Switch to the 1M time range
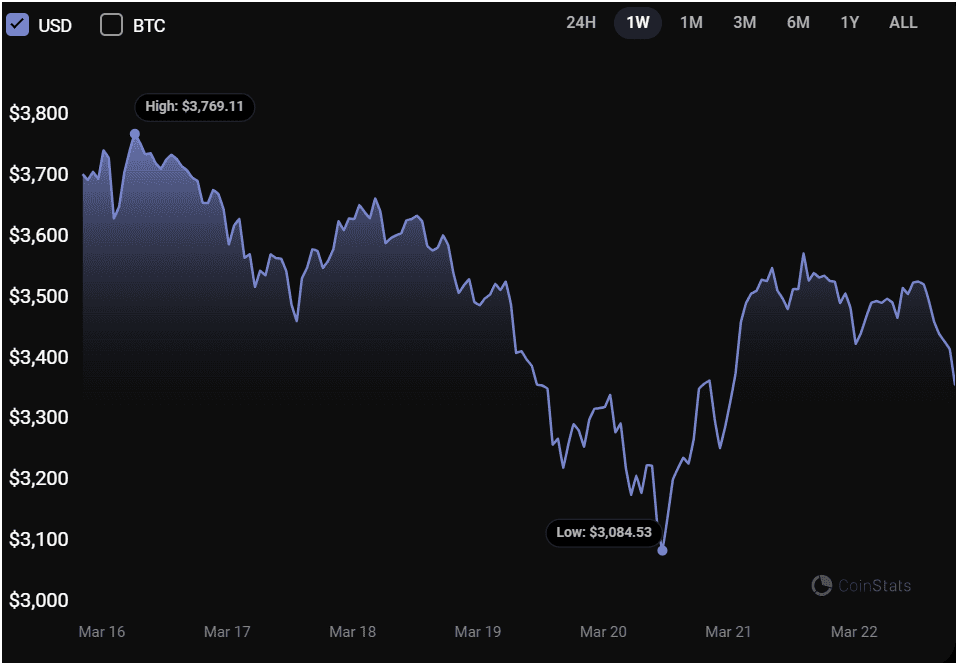This screenshot has width=958, height=665. 691,22
